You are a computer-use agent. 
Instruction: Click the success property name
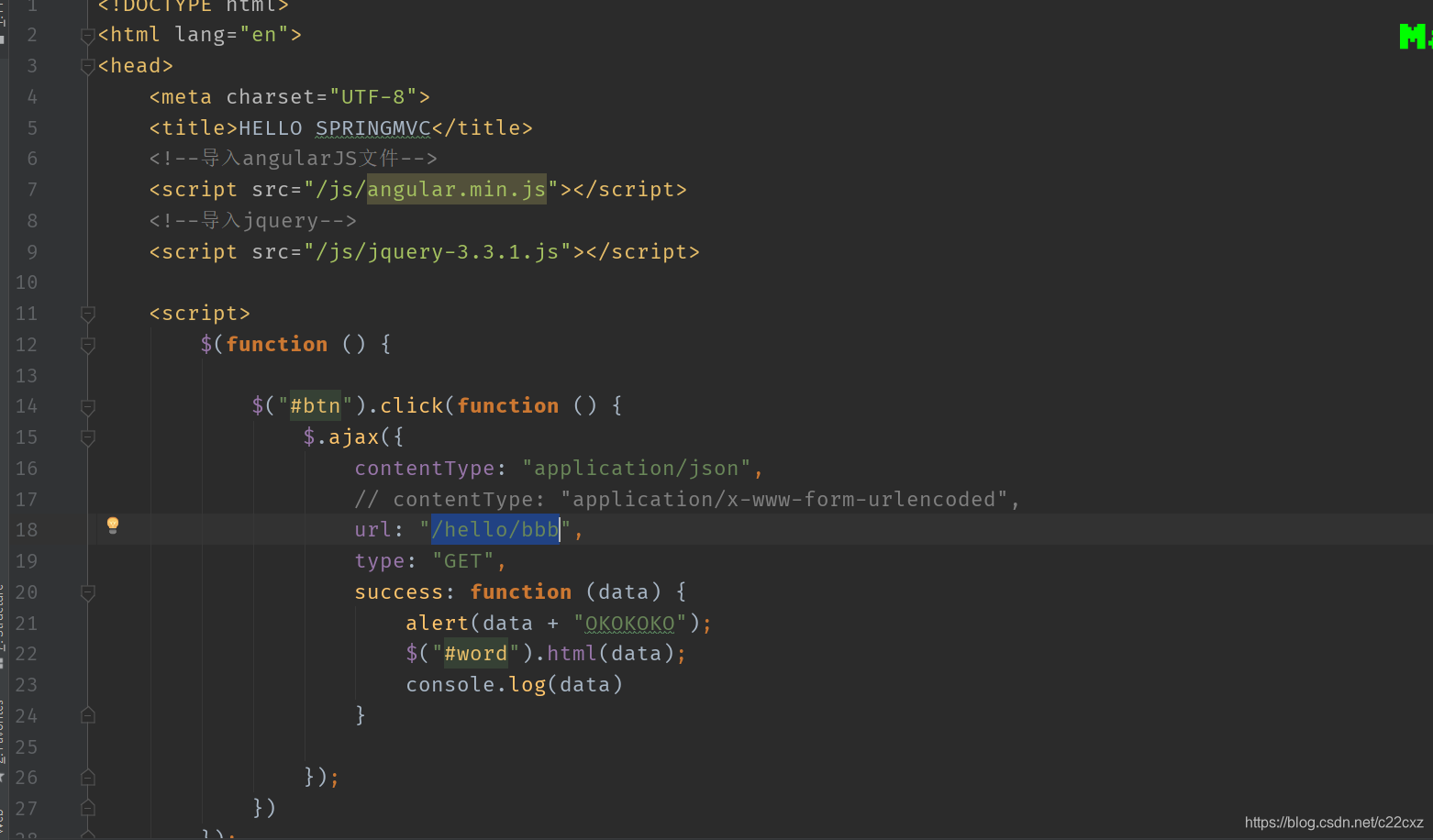coord(399,591)
